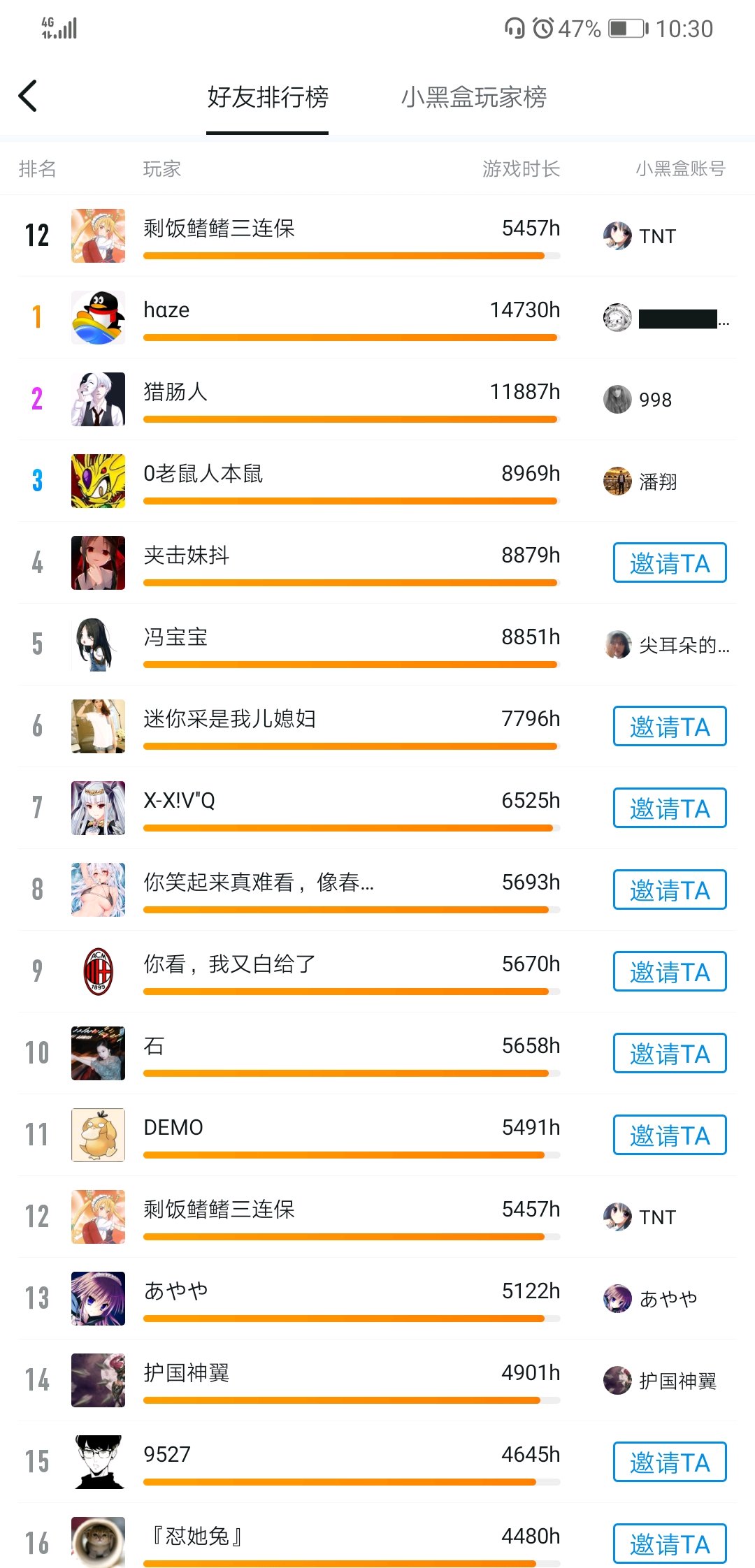Invite player 石 via 邀请TA
This screenshot has height=1568, width=755.
tap(669, 1054)
